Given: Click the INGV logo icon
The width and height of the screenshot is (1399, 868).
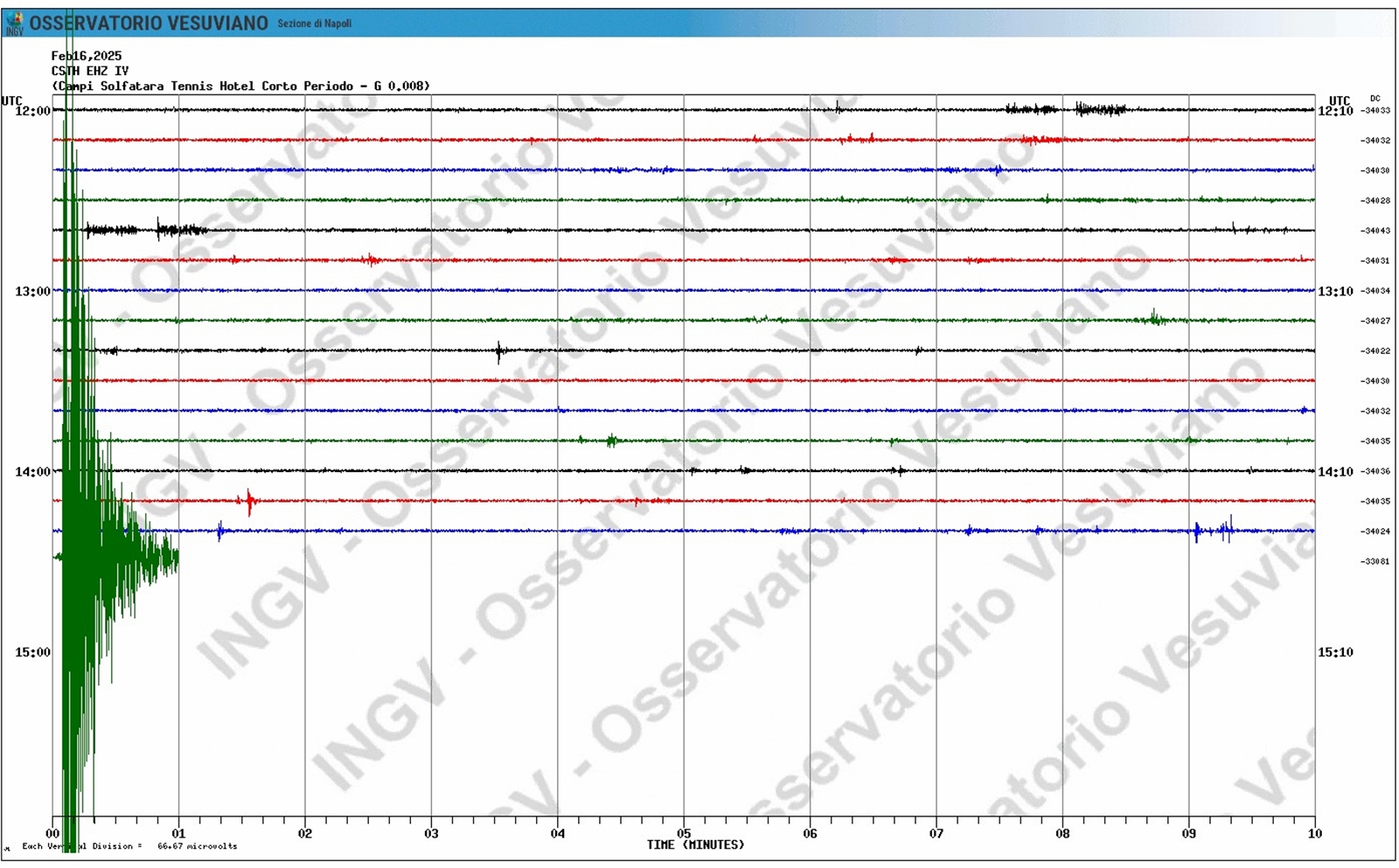Looking at the screenshot, I should point(14,24).
